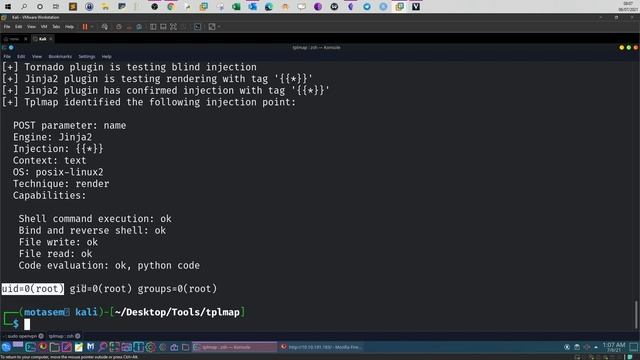This screenshot has width=640, height=360.
Task: Open Excel from the Windows taskbar
Action: pyautogui.click(x=236, y=7)
